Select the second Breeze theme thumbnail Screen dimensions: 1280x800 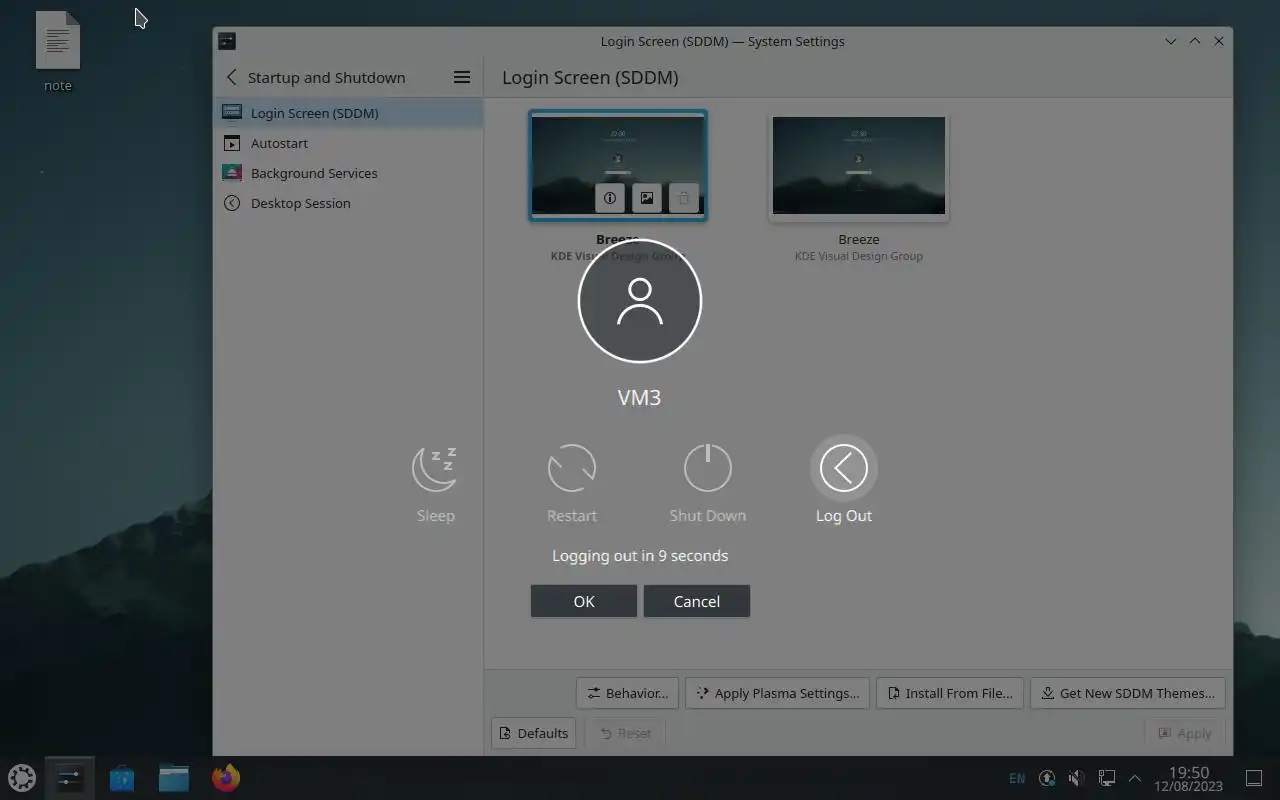[x=859, y=165]
